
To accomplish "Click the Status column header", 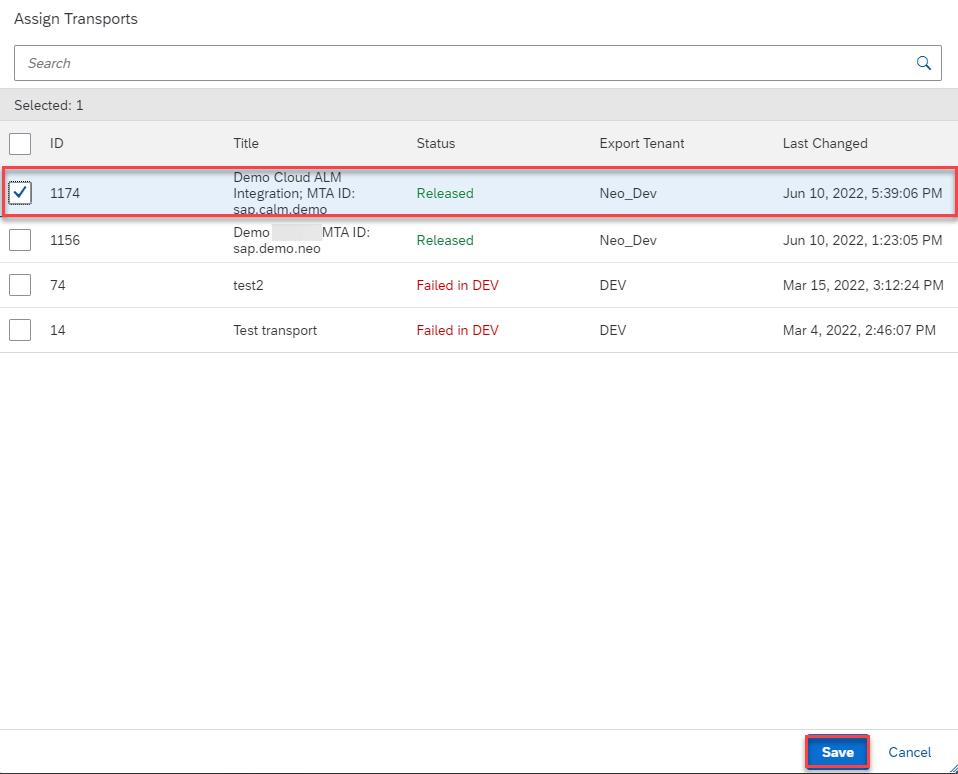I will (436, 144).
